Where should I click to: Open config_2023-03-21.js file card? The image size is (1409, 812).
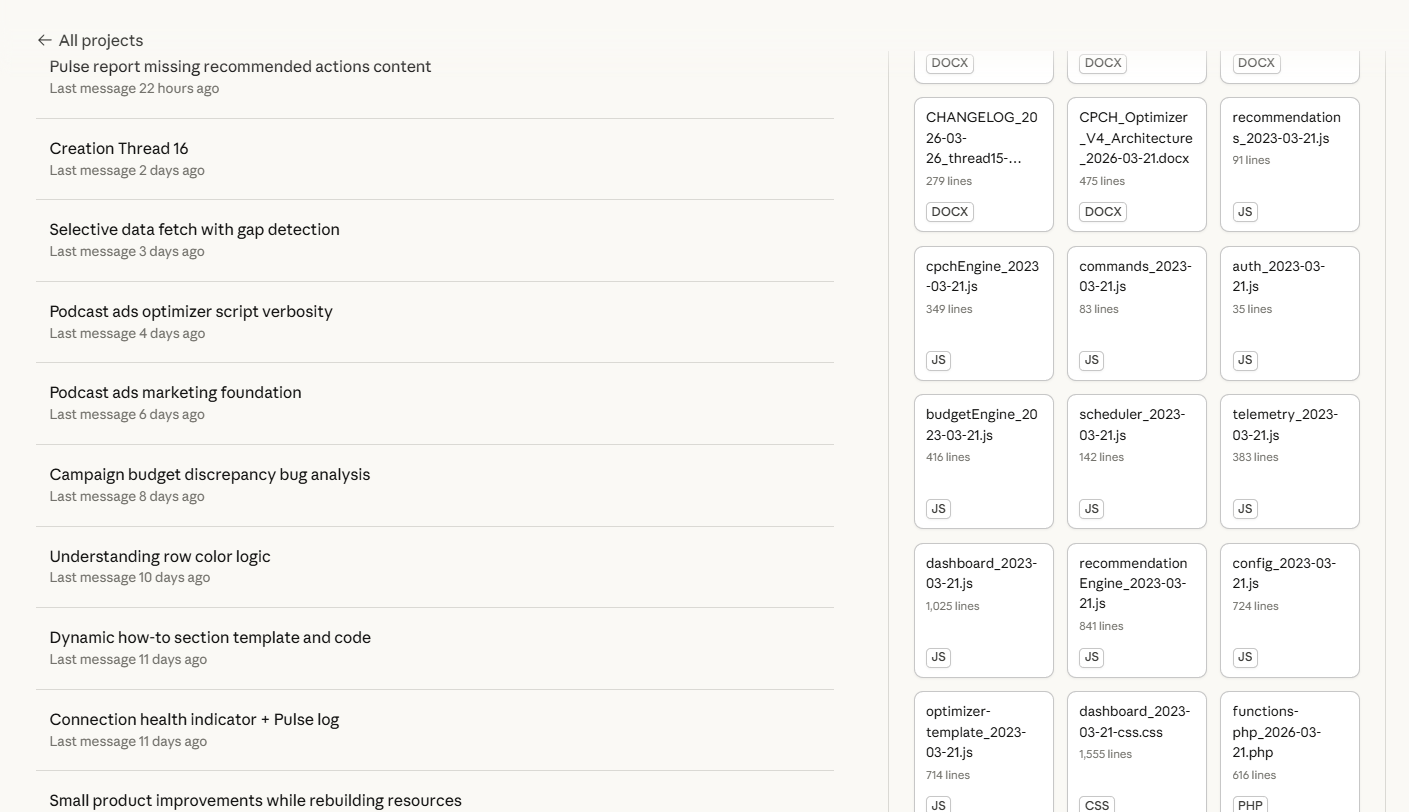1289,598
